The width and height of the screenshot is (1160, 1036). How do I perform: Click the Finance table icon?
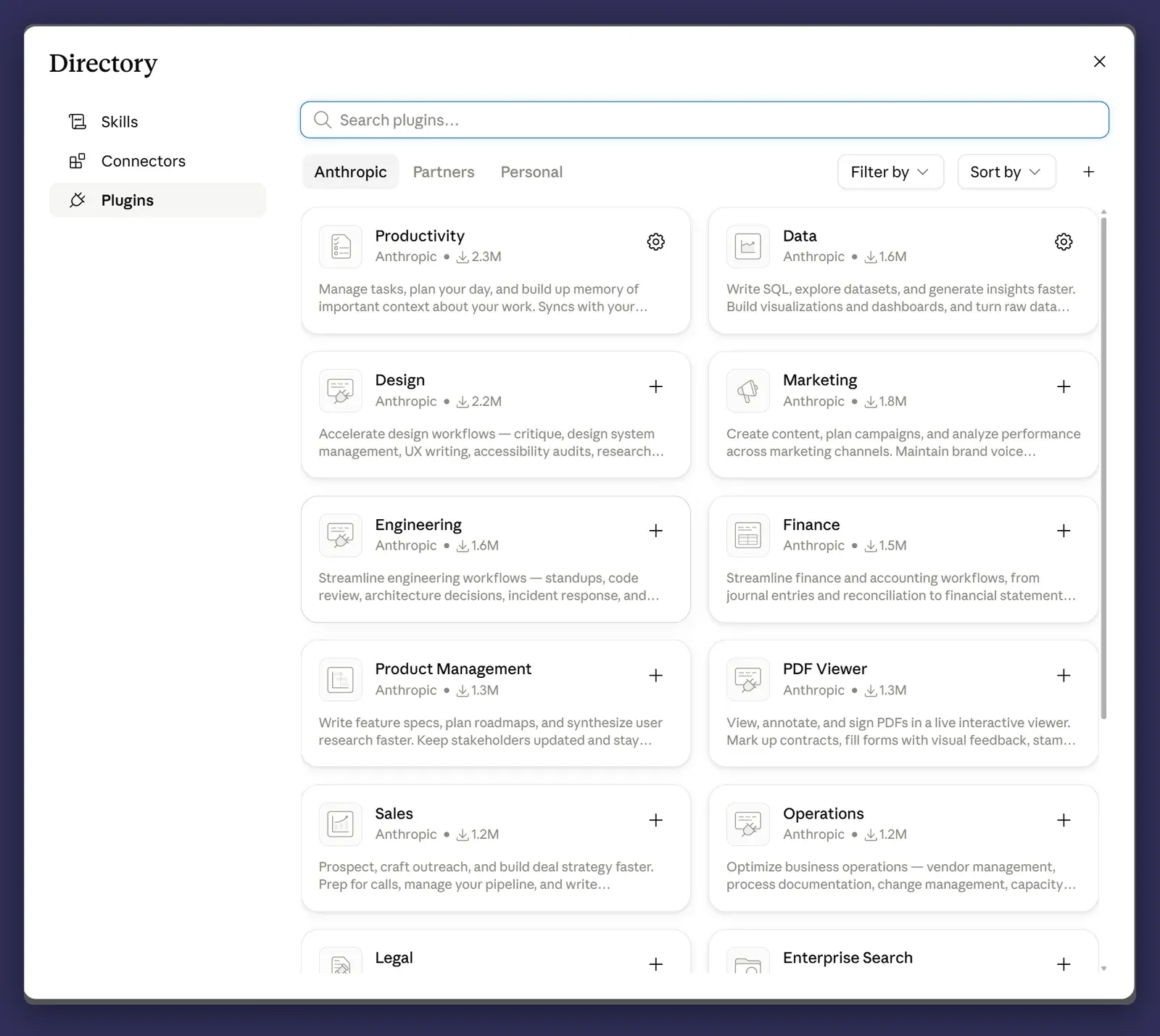tap(748, 535)
